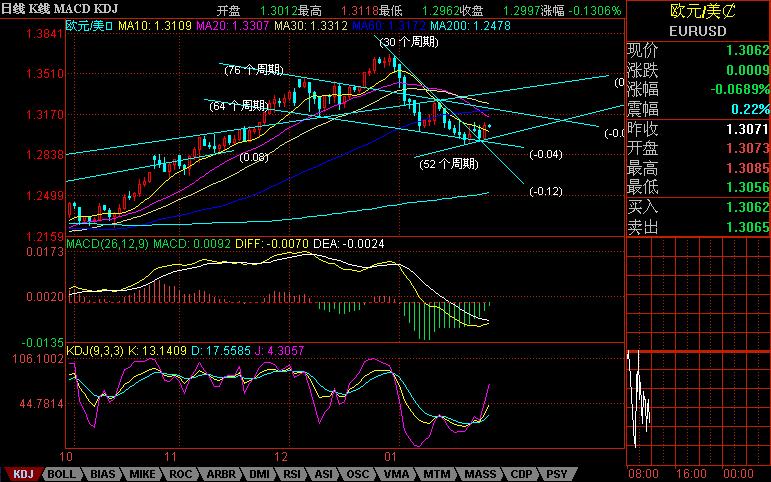This screenshot has height=482, width=771.
Task: Open the ASI indicator tab
Action: click(323, 474)
